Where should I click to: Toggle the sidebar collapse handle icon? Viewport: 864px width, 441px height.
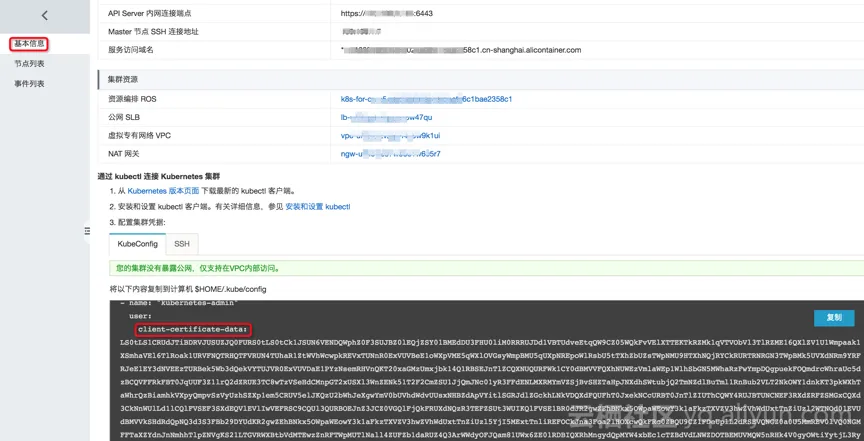pos(87,231)
